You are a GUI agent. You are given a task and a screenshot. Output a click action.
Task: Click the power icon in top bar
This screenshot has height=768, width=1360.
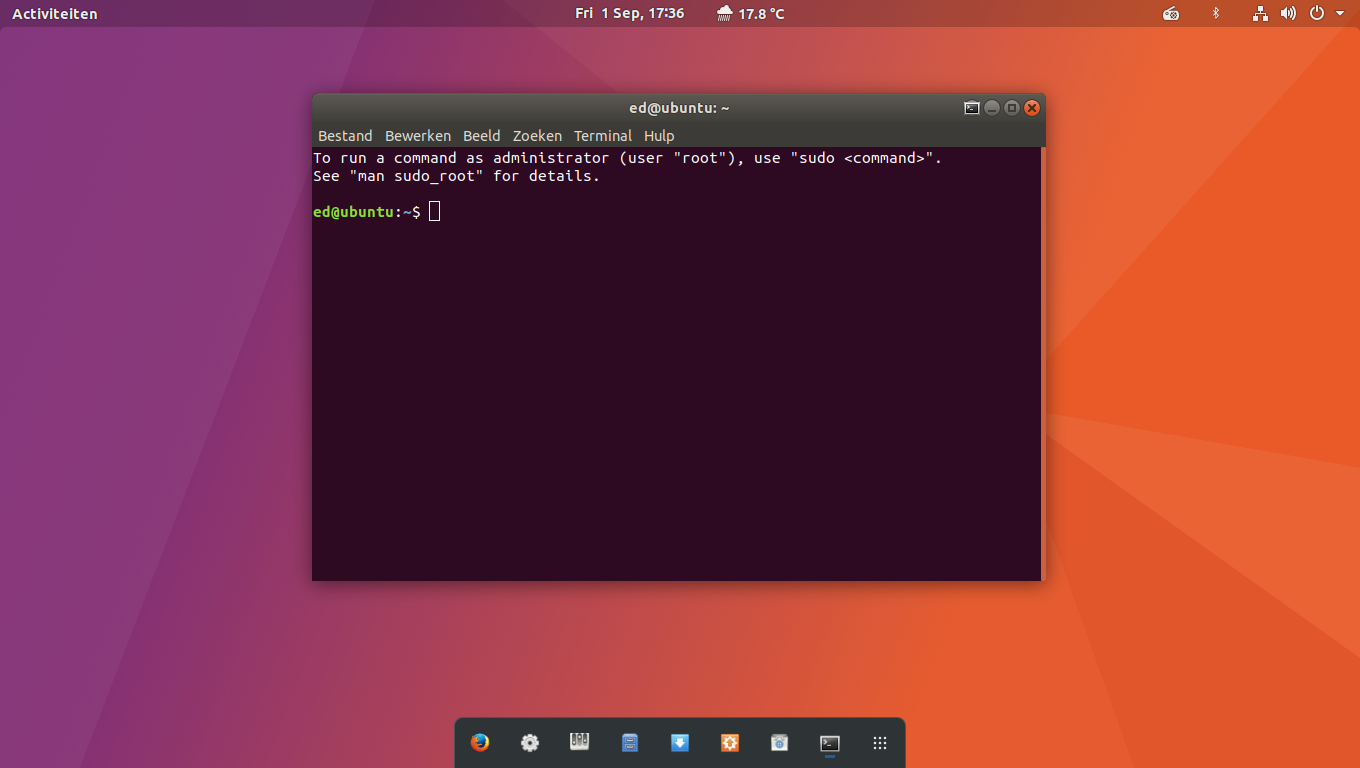click(1317, 13)
